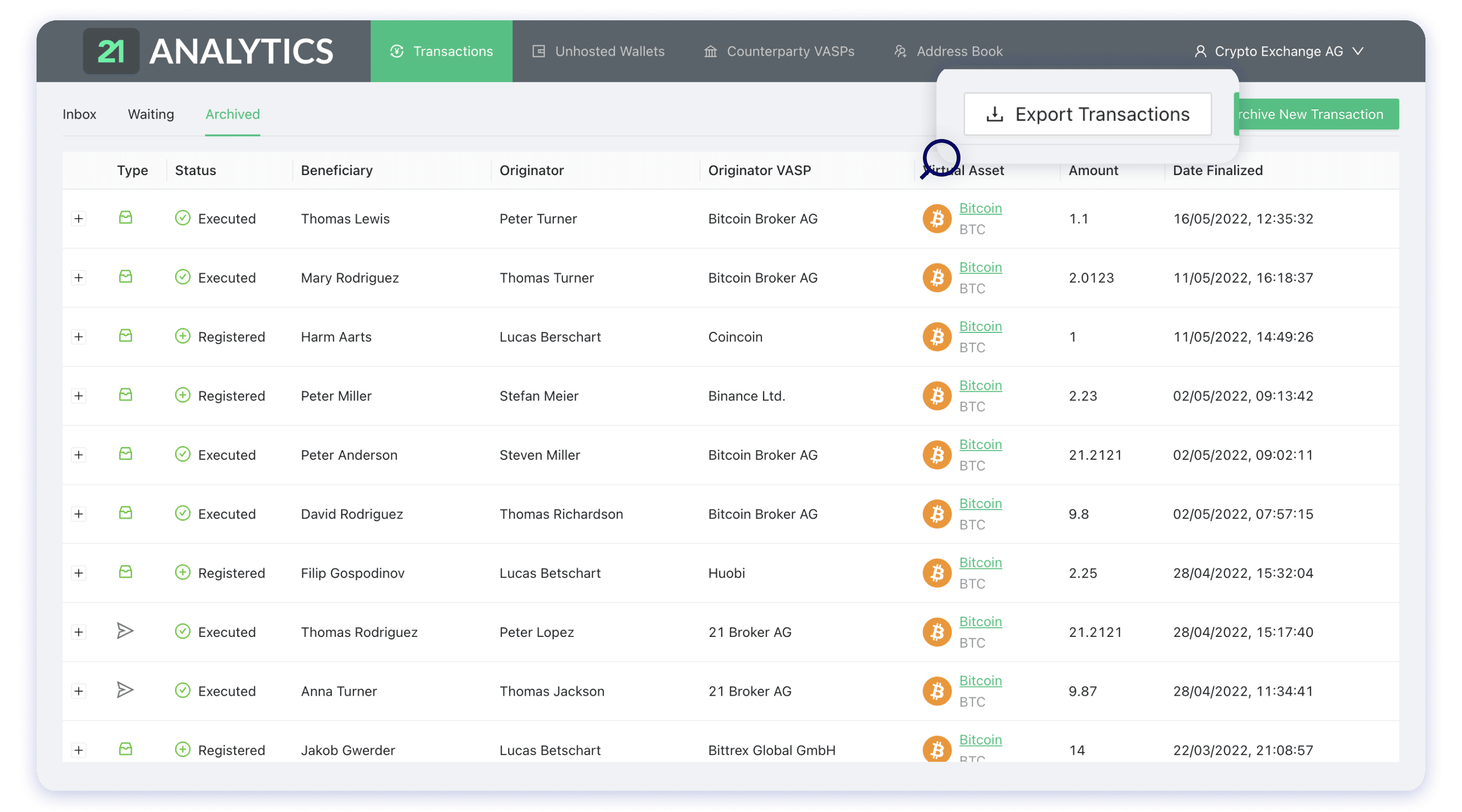The width and height of the screenshot is (1462, 812).
Task: Open the Waiting transactions tab
Action: 150,114
